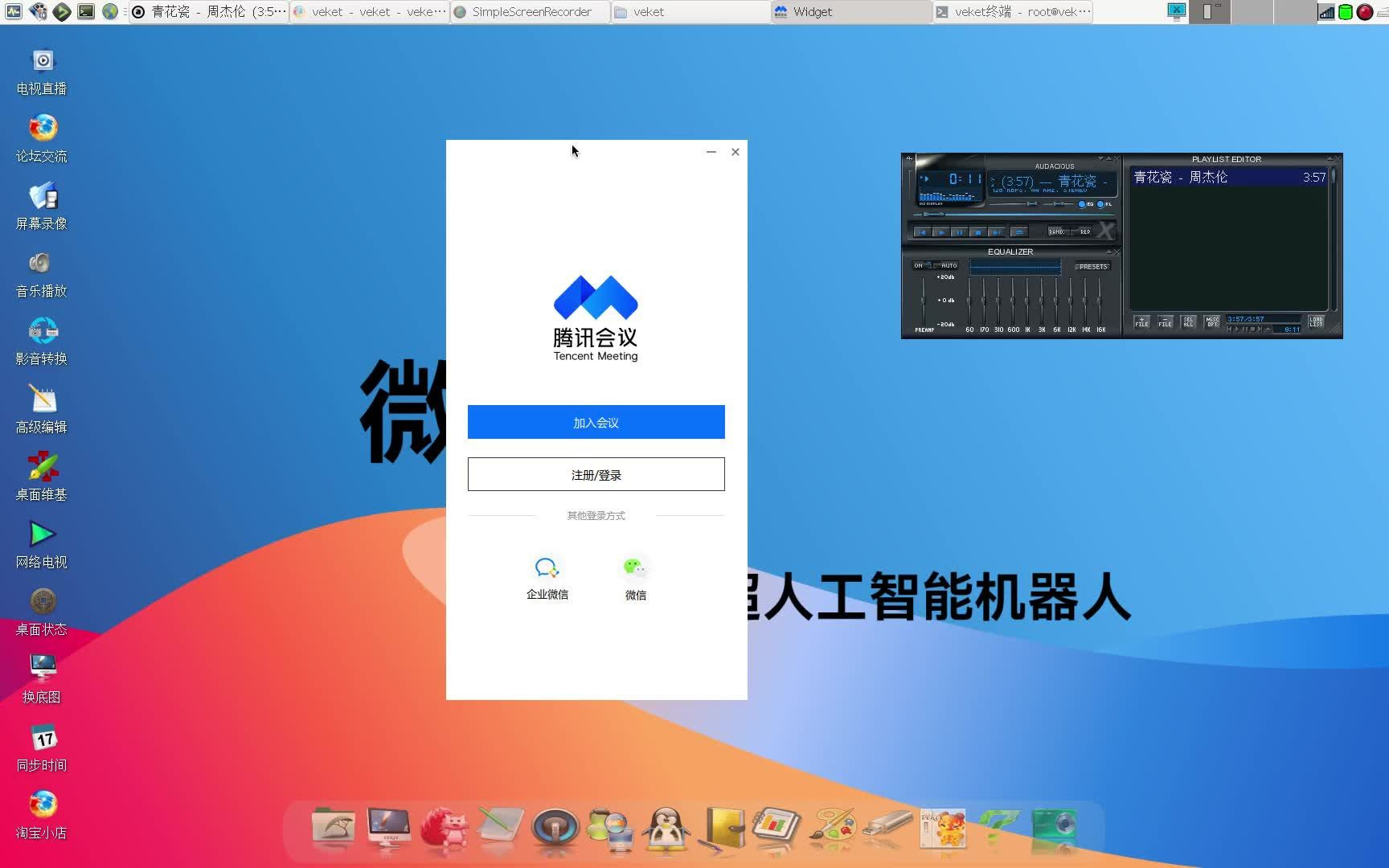Screen dimensions: 1389x868
Task: Click system monitor icon in top panel
Action: [x=14, y=11]
